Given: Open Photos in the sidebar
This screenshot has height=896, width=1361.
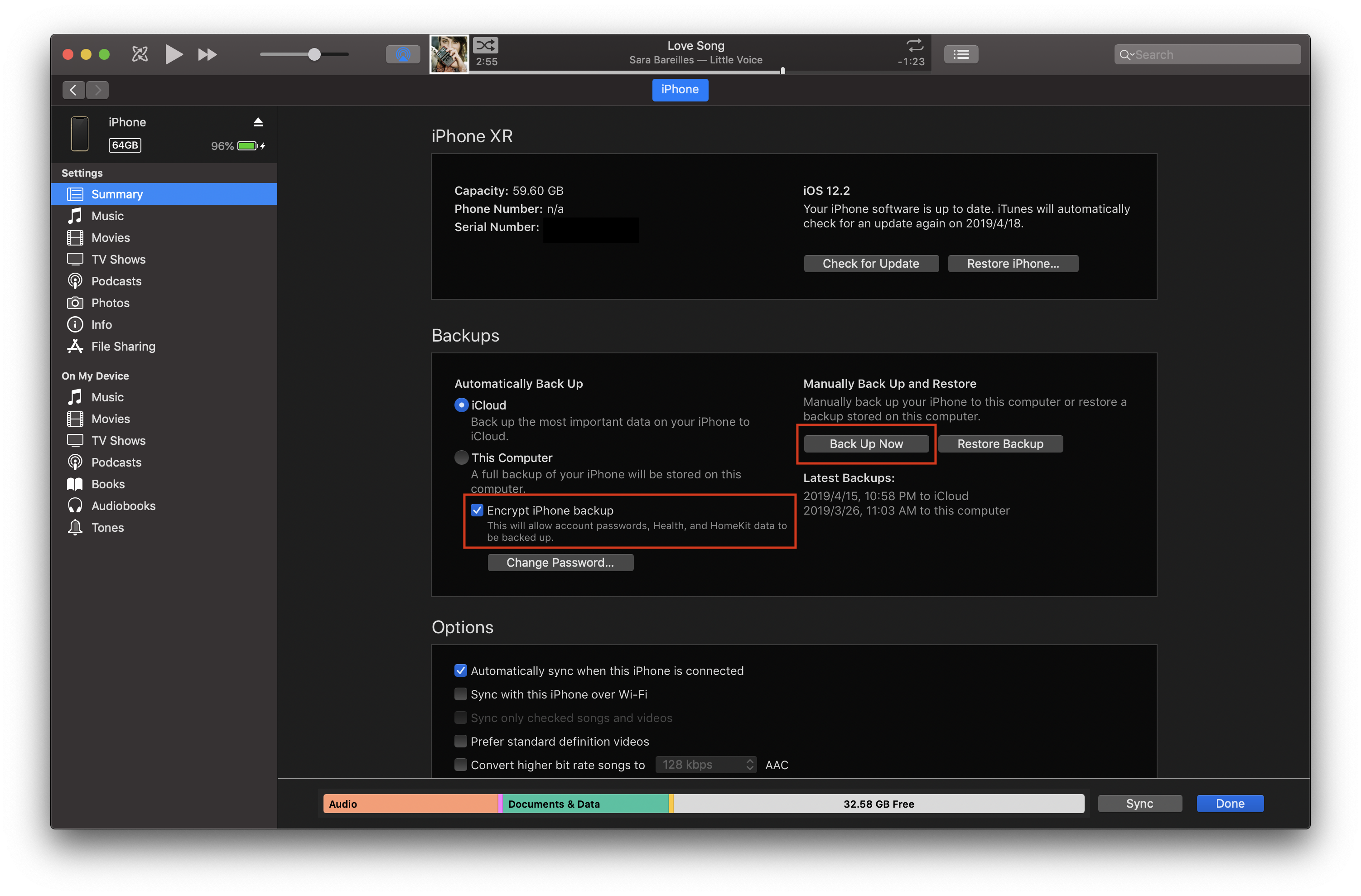Looking at the screenshot, I should click(164, 303).
